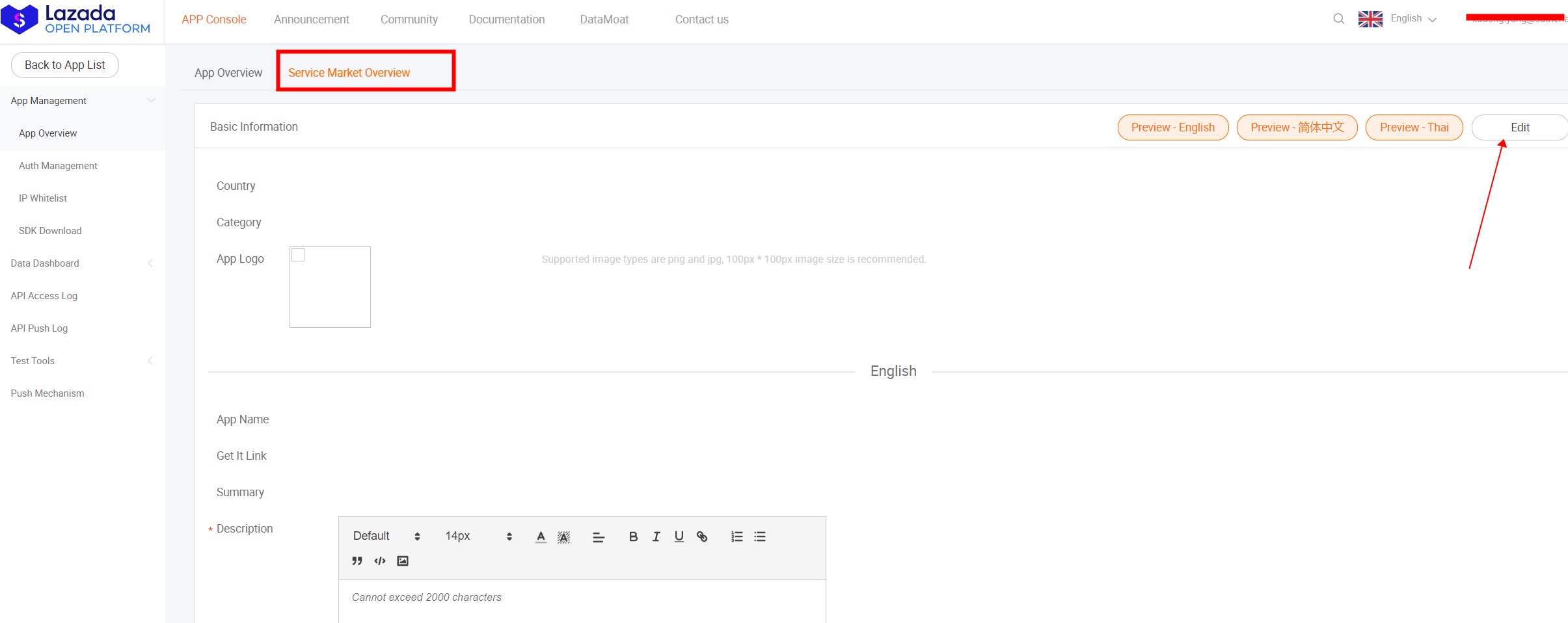The image size is (1568, 623).
Task: Open the Documentation menu item
Action: tap(507, 20)
